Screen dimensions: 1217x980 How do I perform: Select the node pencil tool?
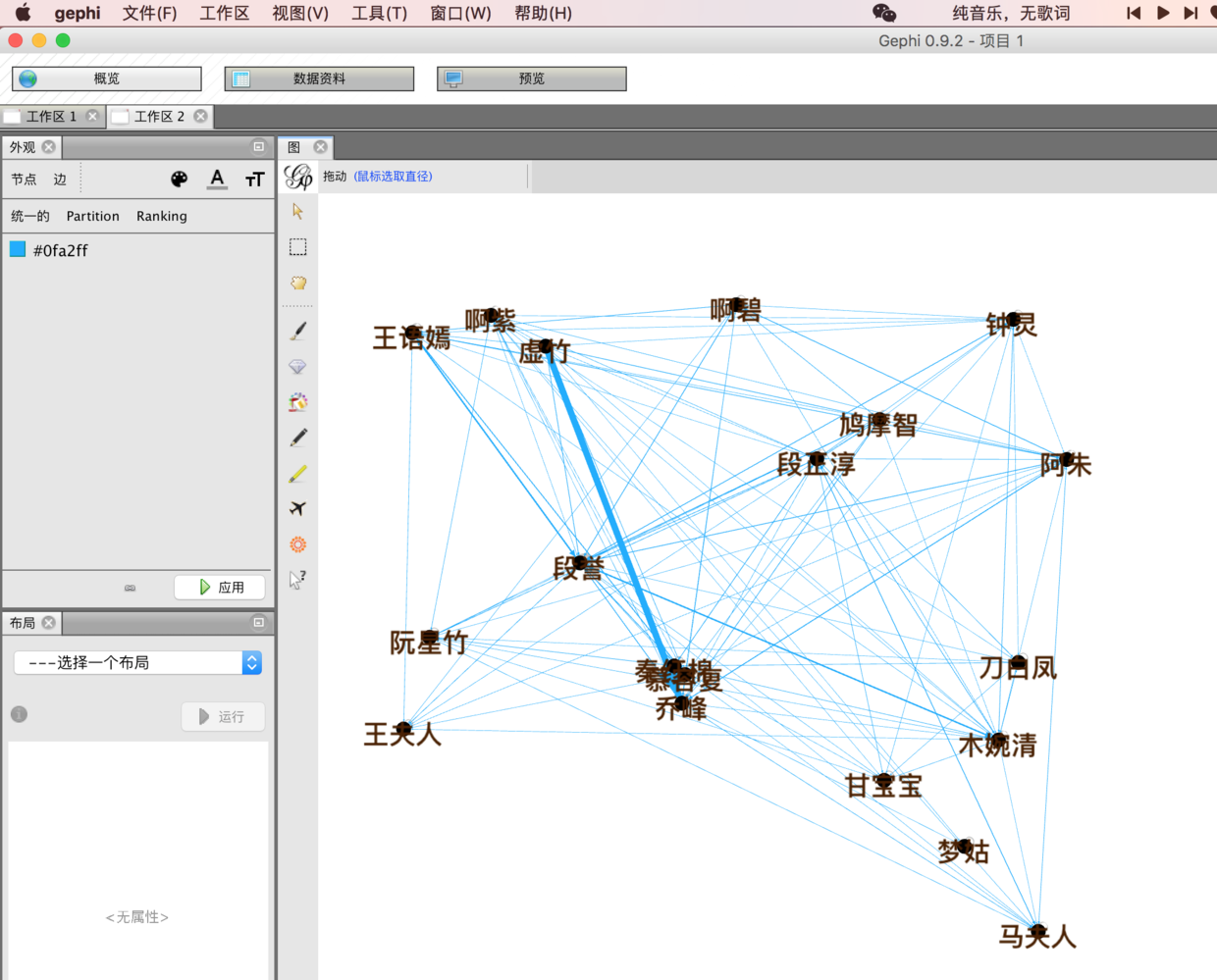point(298,438)
